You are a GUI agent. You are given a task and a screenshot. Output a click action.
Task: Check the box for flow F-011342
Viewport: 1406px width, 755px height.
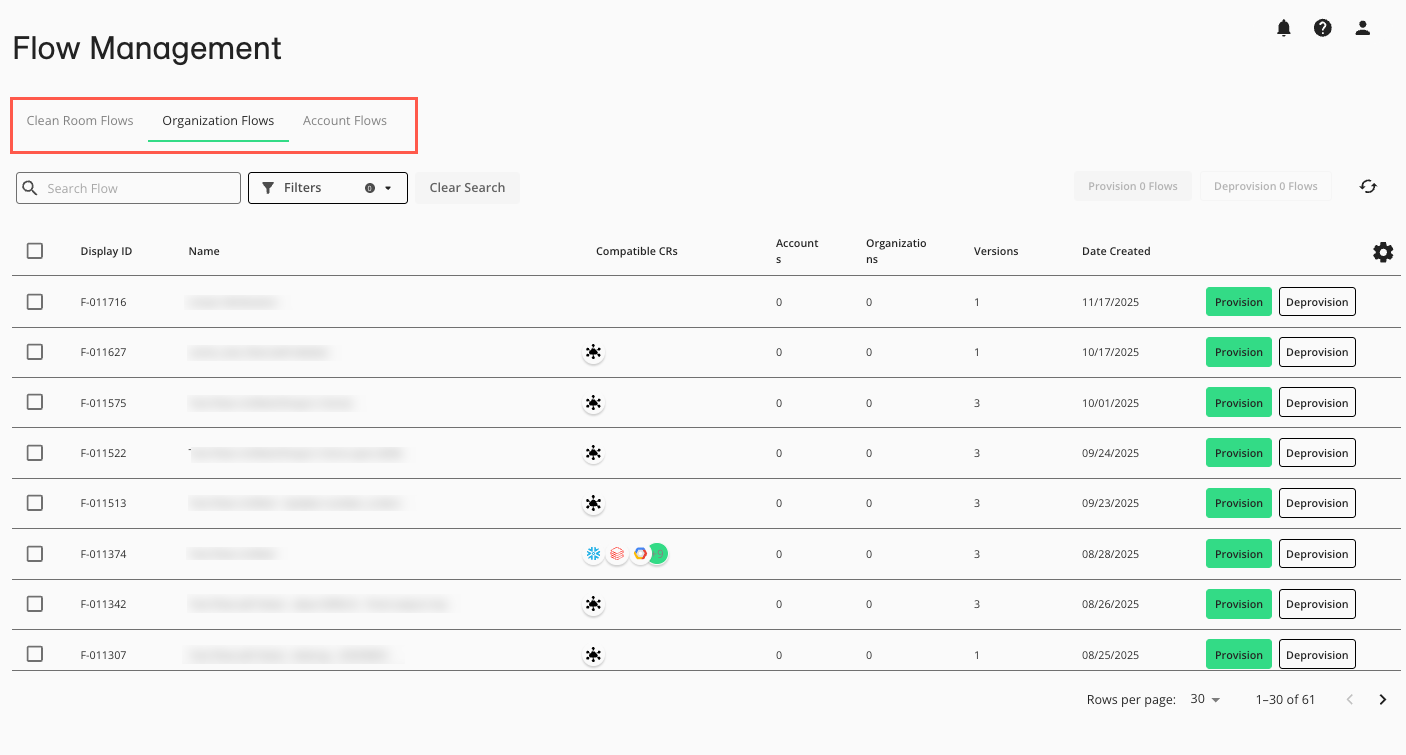pos(35,604)
